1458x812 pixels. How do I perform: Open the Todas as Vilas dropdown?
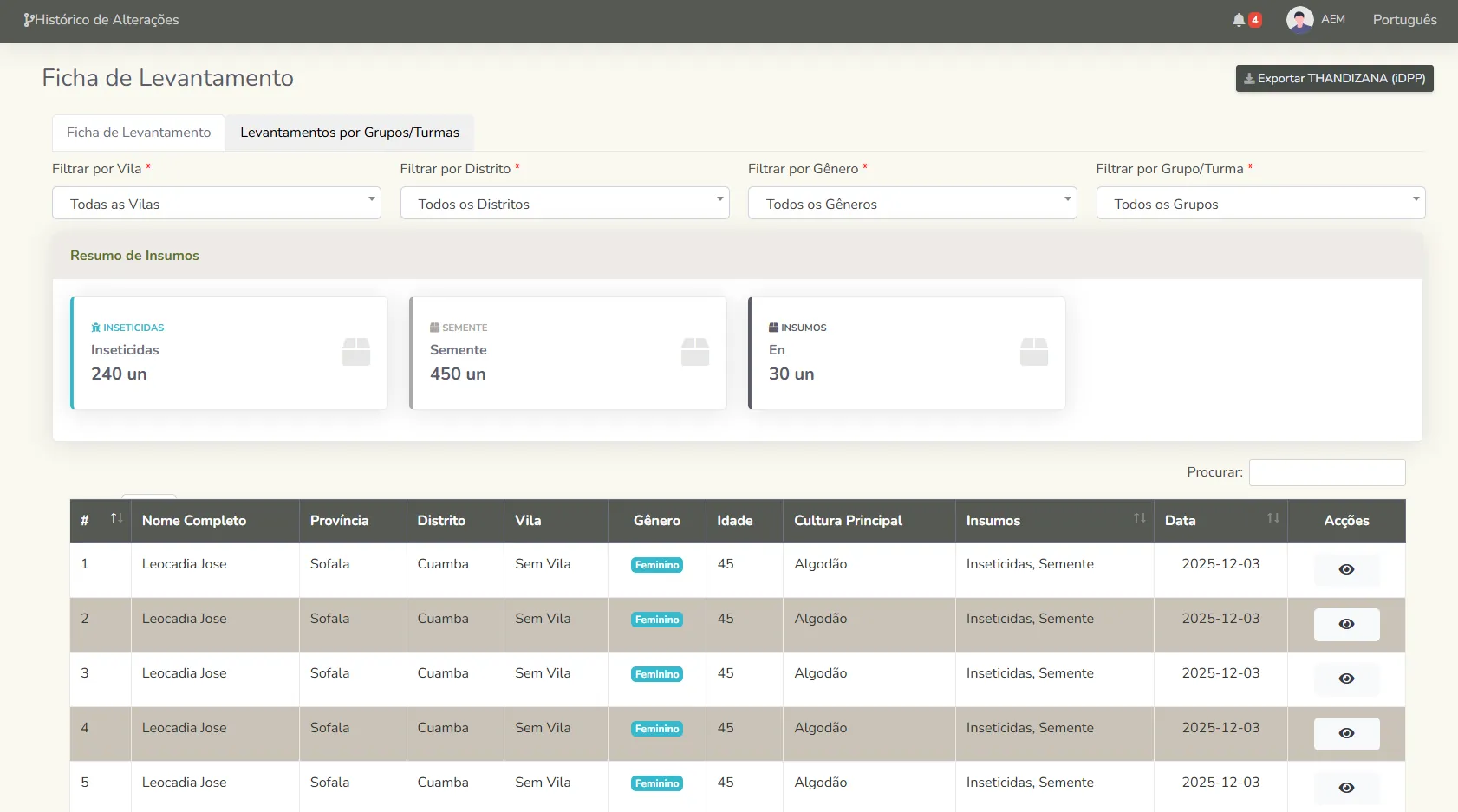pyautogui.click(x=217, y=204)
